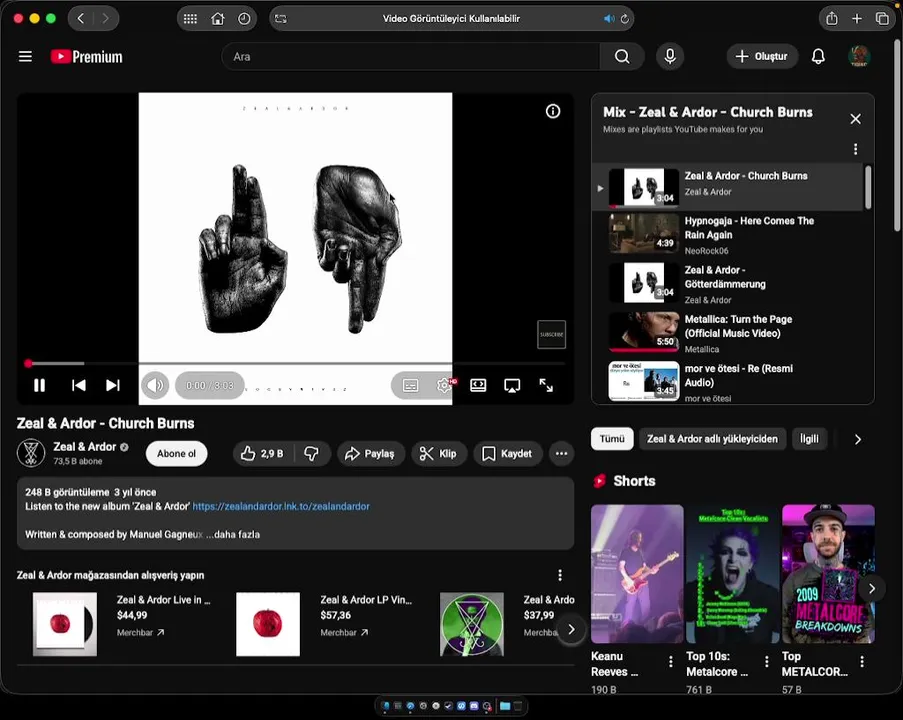Open Zeal & Ardor Live in merch item
This screenshot has width=903, height=720.
(x=122, y=624)
